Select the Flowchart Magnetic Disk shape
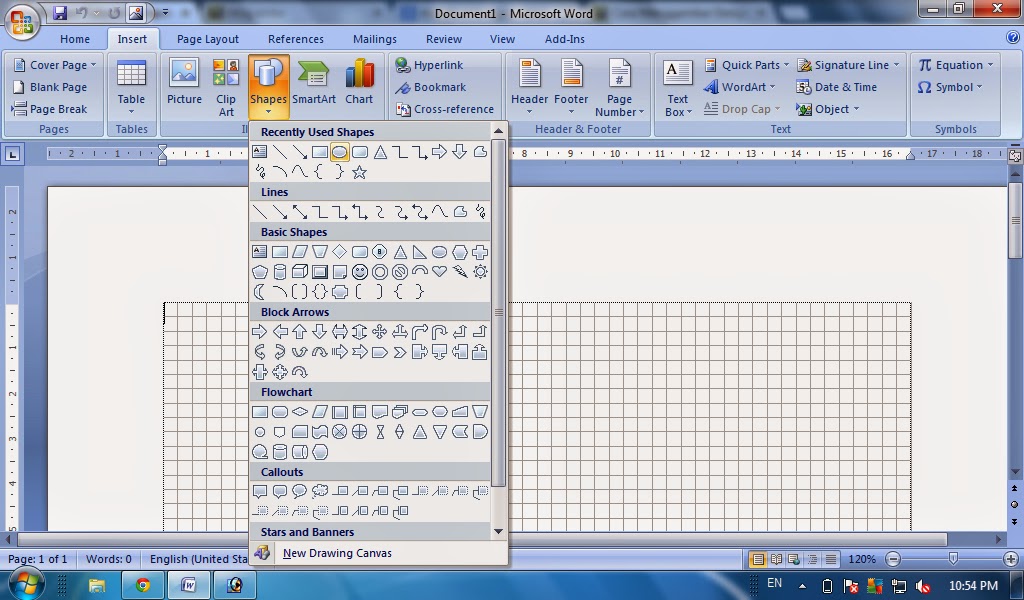 280,452
